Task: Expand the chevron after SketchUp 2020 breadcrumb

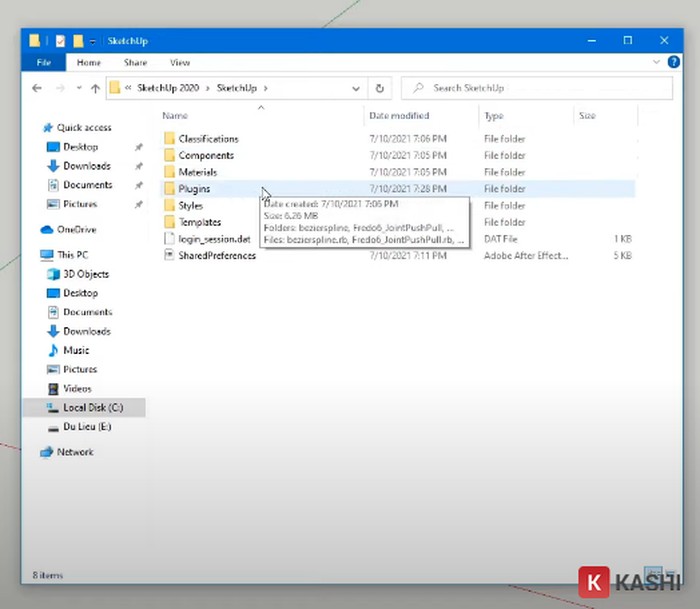Action: [208, 88]
